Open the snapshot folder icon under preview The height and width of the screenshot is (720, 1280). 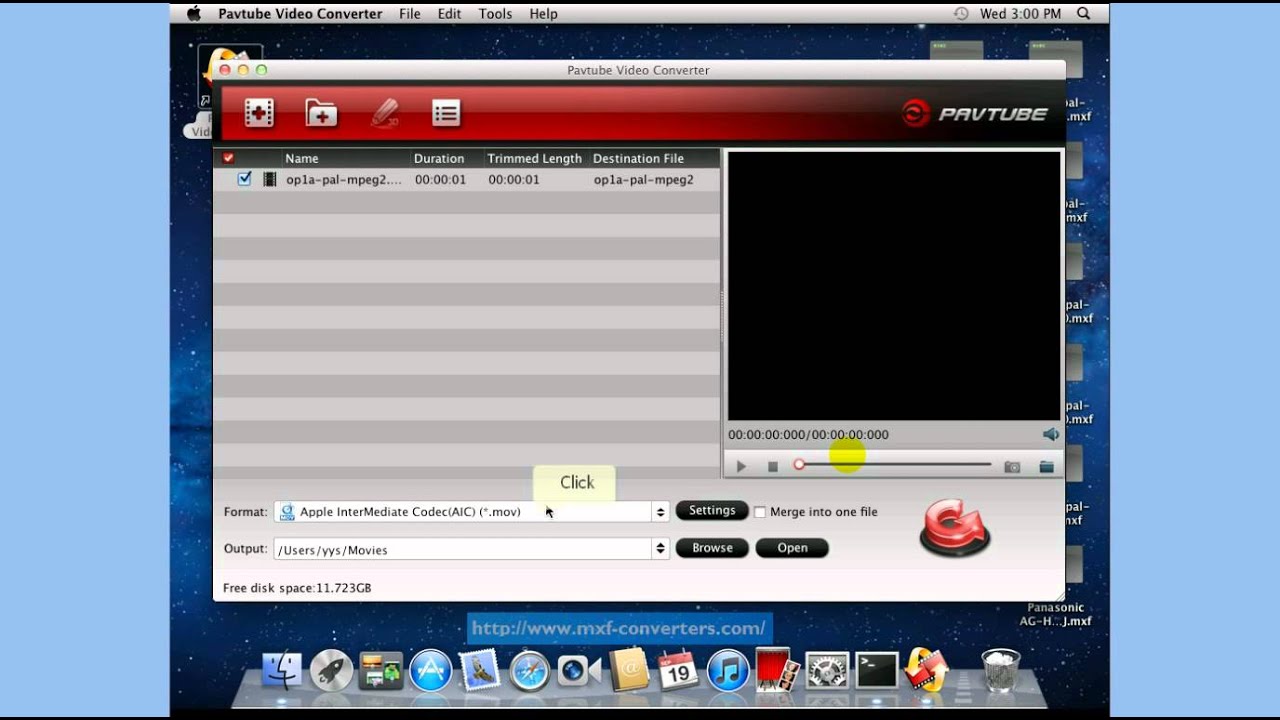click(x=1046, y=467)
